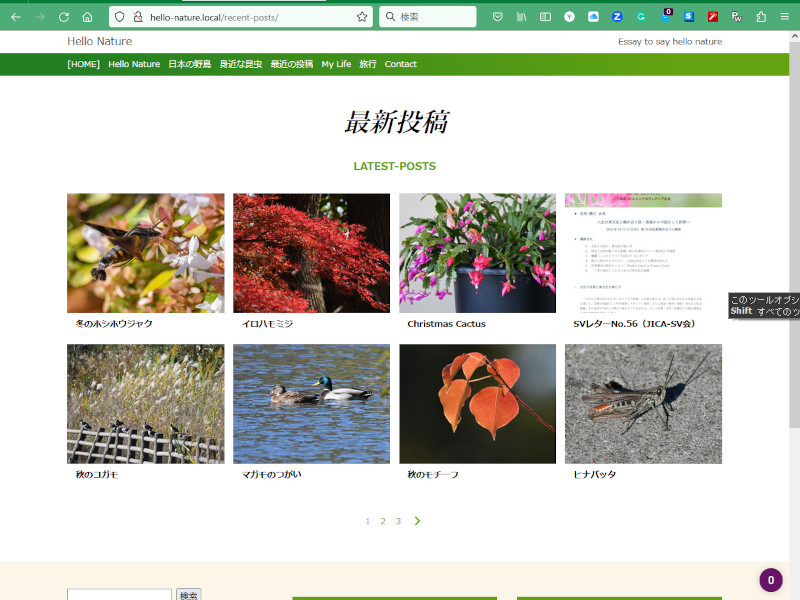The width and height of the screenshot is (800, 600).
Task: Open the 日本の野鳥 menu item
Action: click(x=189, y=64)
